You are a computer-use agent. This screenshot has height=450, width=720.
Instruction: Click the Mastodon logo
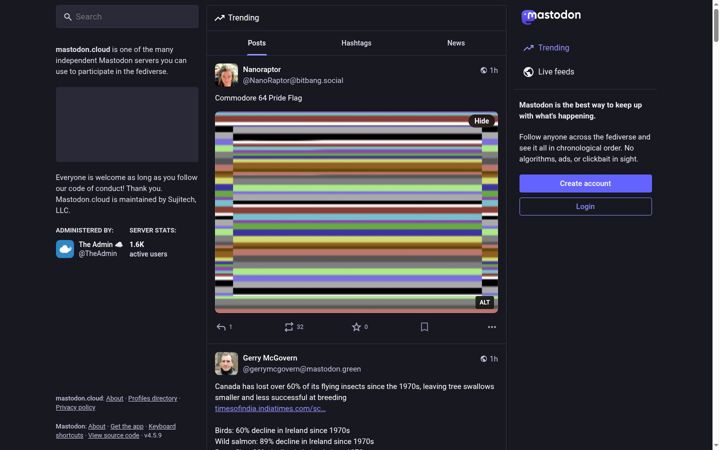click(x=551, y=17)
